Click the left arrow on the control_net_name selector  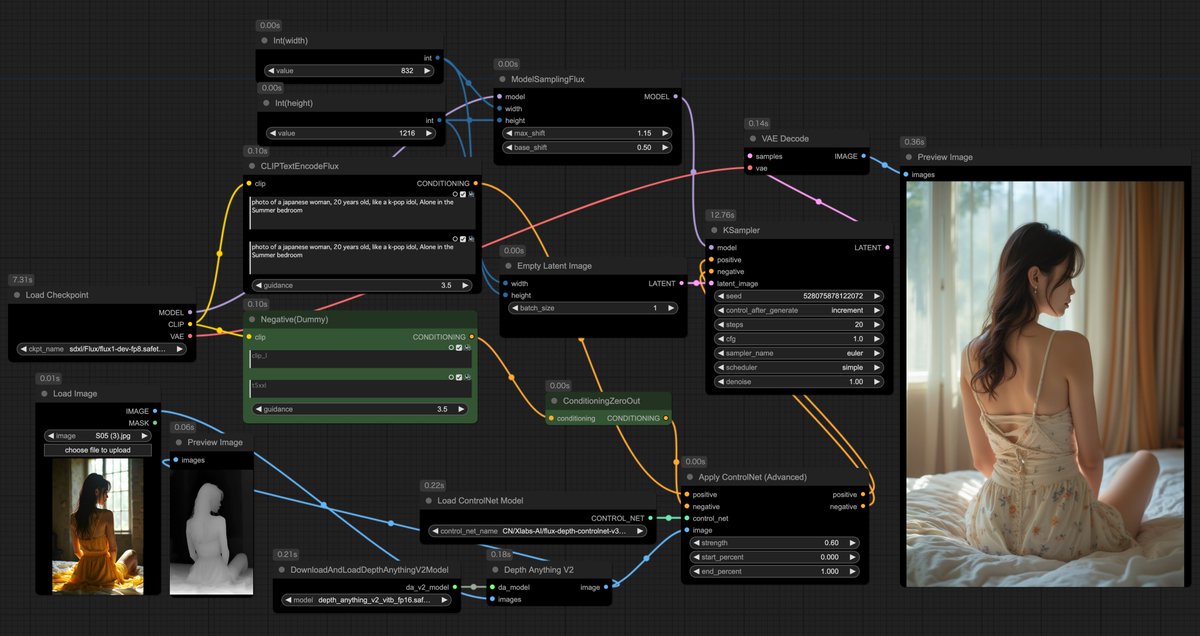(435, 531)
